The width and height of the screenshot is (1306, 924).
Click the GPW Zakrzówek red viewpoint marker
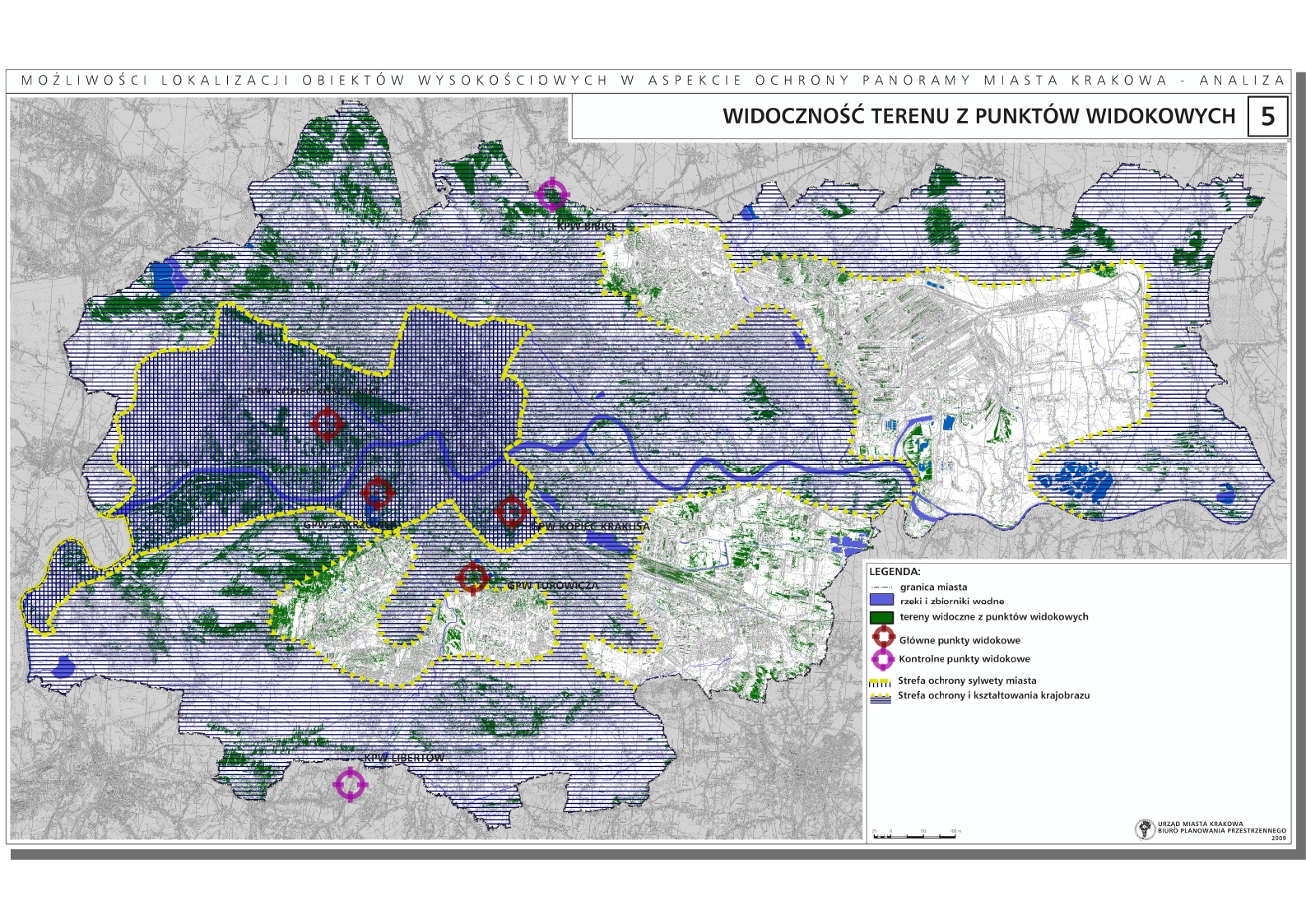pos(378,493)
